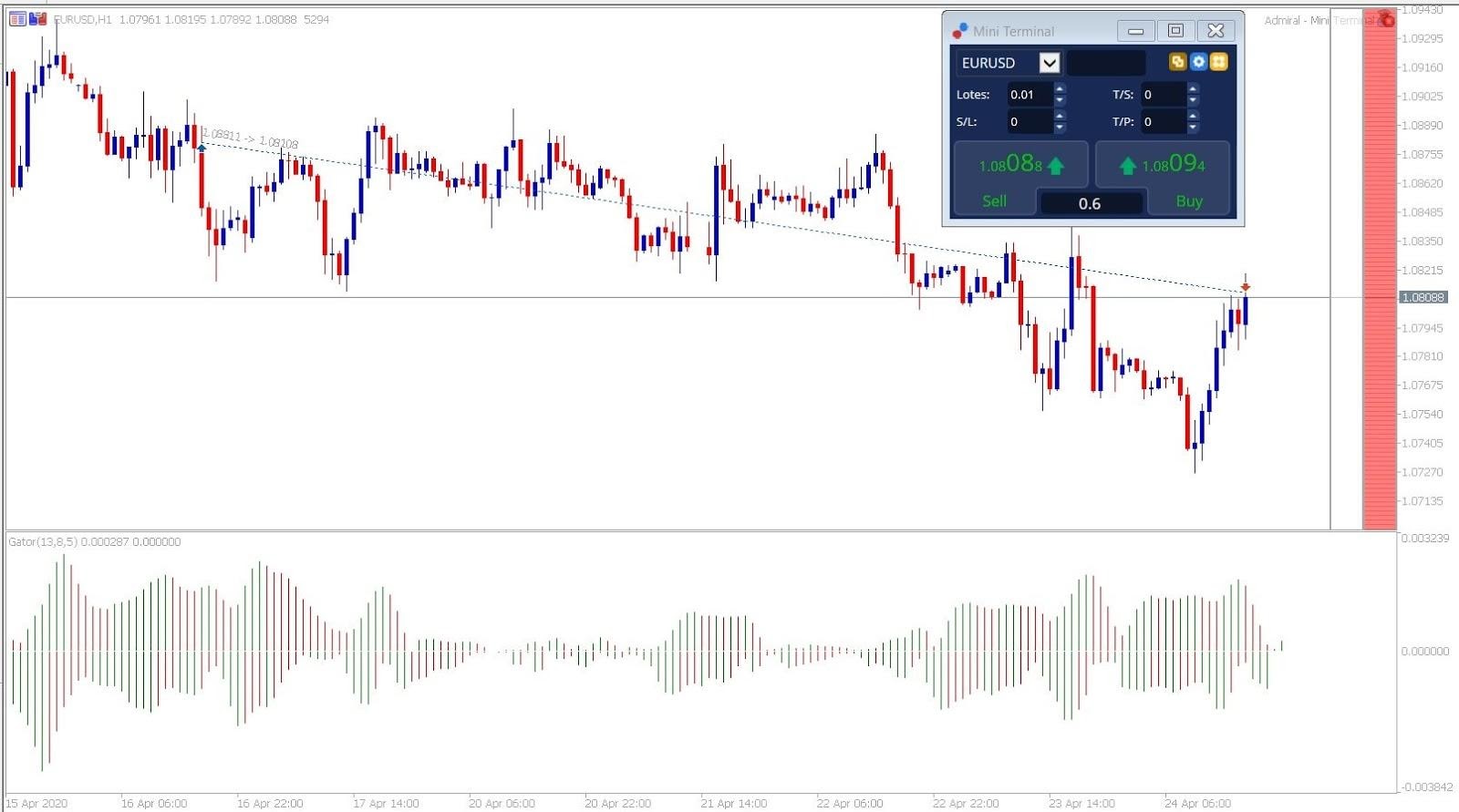The height and width of the screenshot is (812, 1459).
Task: Increase the Lotes value with up arrow
Action: pyautogui.click(x=1060, y=89)
